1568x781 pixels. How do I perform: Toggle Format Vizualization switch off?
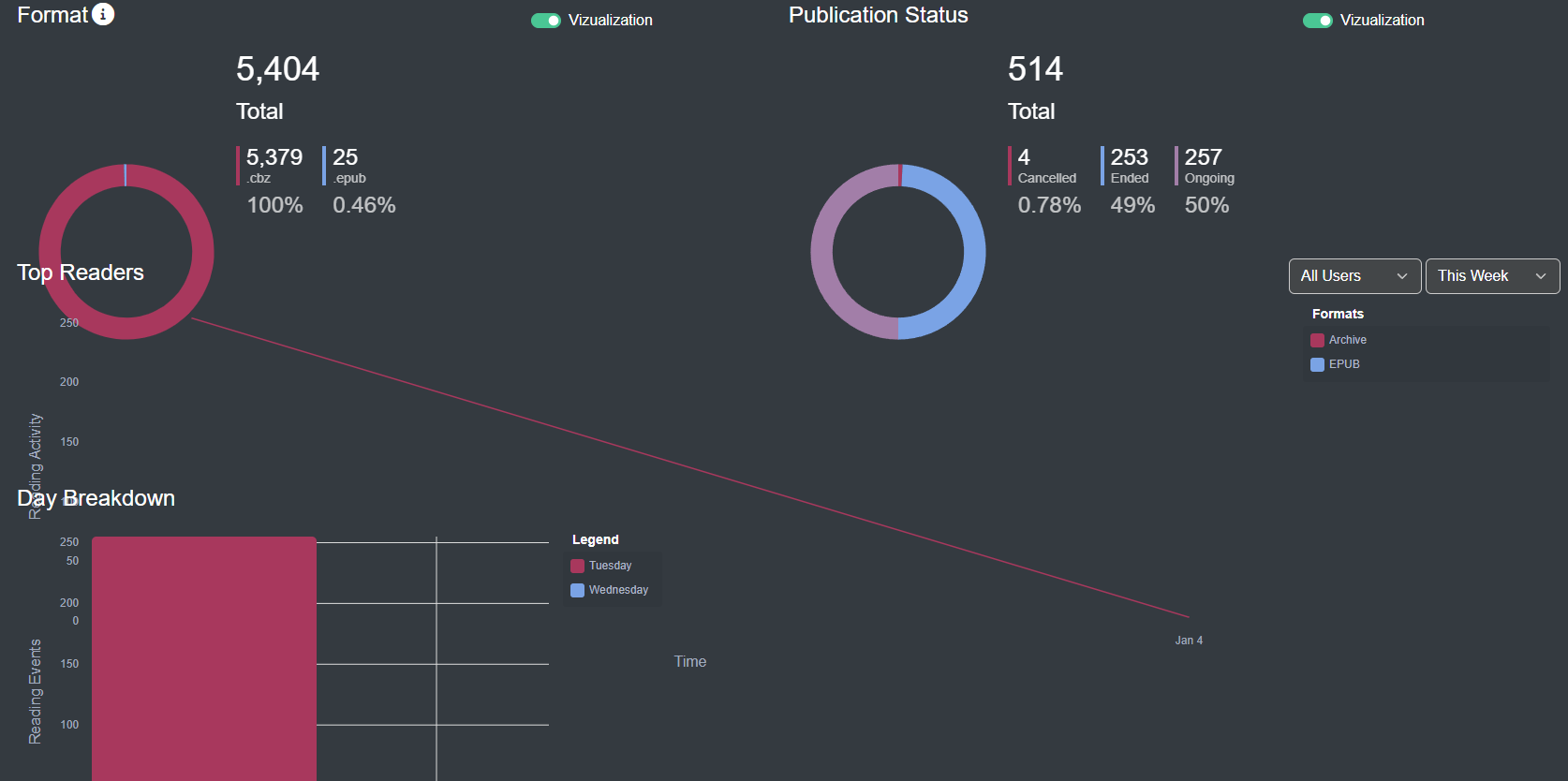click(546, 21)
